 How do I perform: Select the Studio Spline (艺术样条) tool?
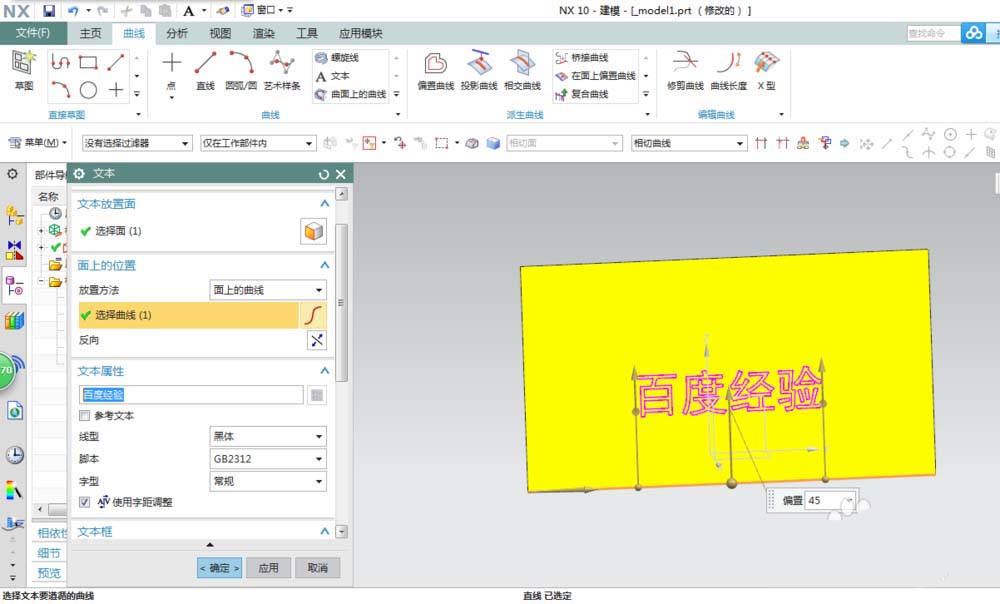click(282, 71)
